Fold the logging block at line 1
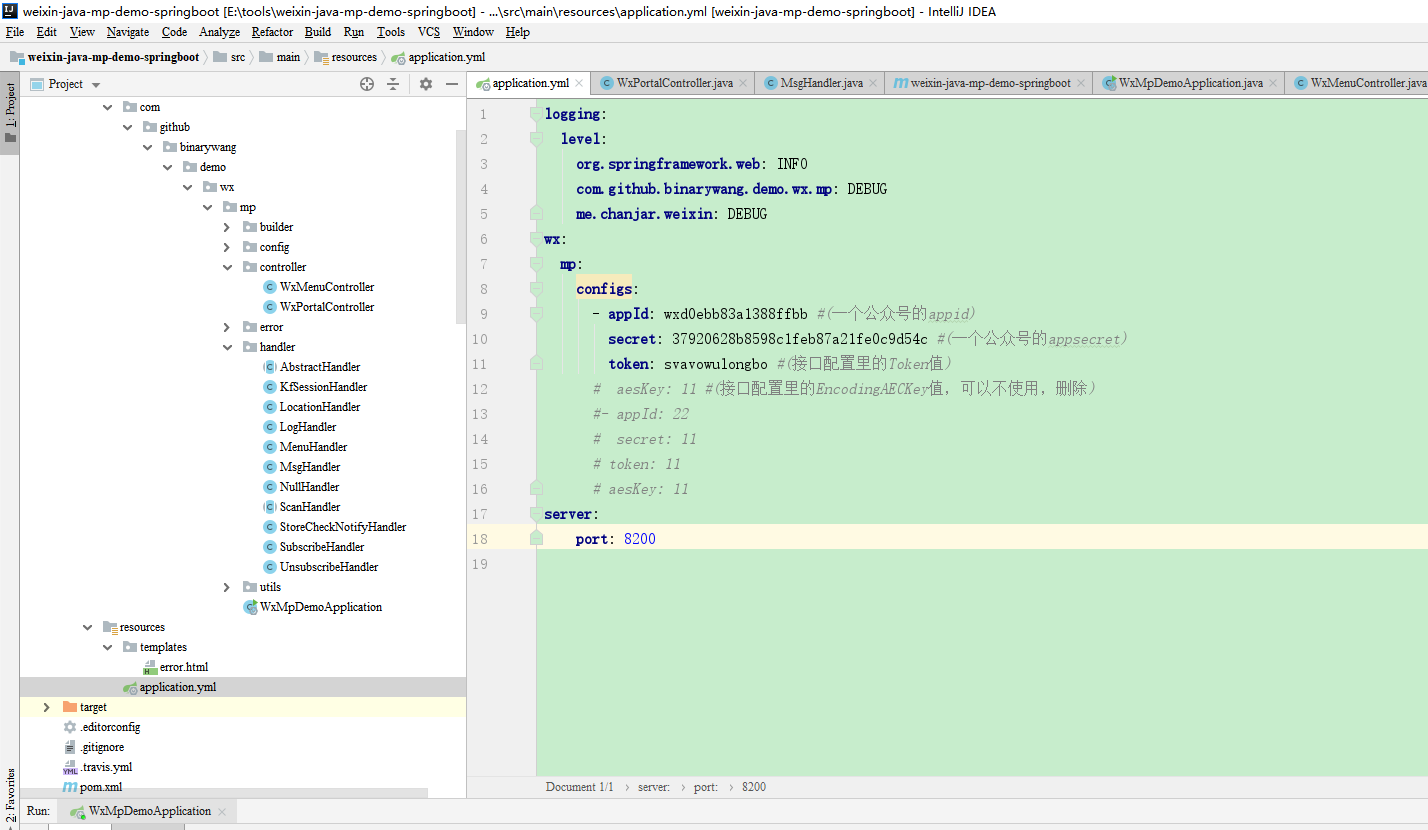Image resolution: width=1428 pixels, height=830 pixels. tap(536, 114)
